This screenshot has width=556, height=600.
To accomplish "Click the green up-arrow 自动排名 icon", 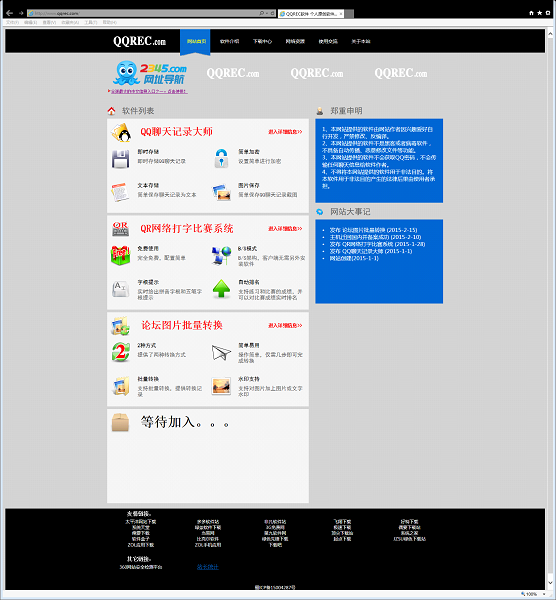I will pyautogui.click(x=221, y=289).
